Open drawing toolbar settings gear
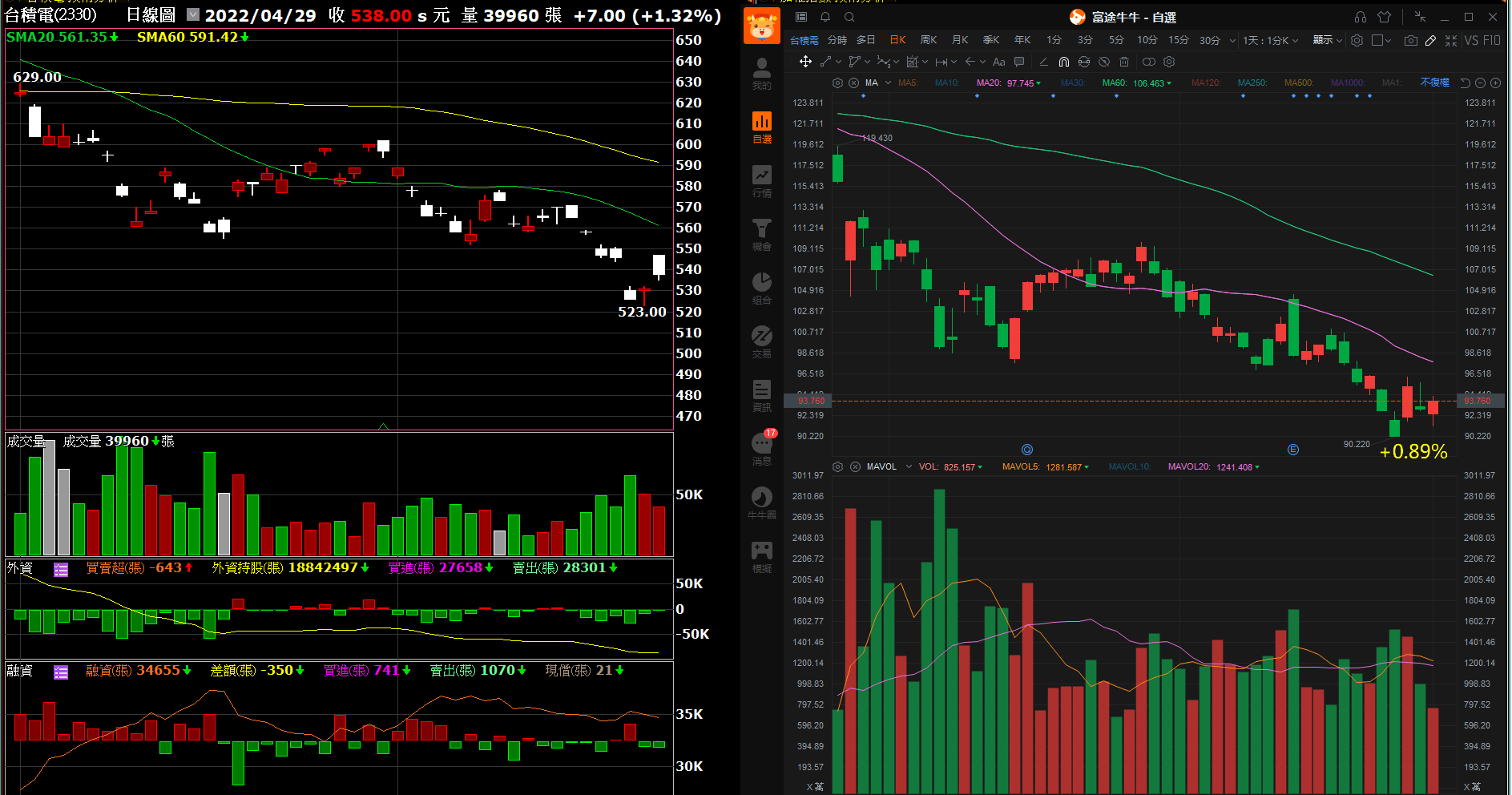1512x795 pixels. click(x=1169, y=62)
